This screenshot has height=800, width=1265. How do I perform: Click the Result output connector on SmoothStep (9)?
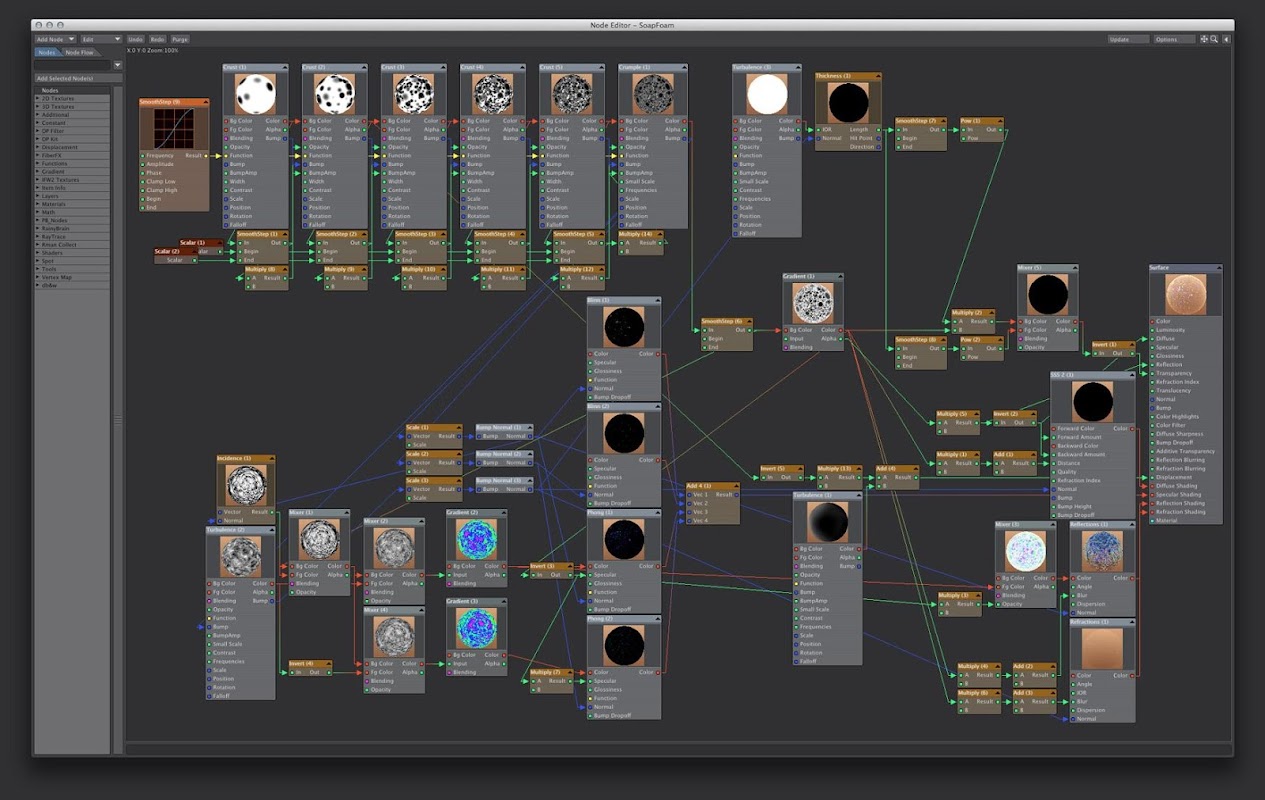pyautogui.click(x=206, y=156)
